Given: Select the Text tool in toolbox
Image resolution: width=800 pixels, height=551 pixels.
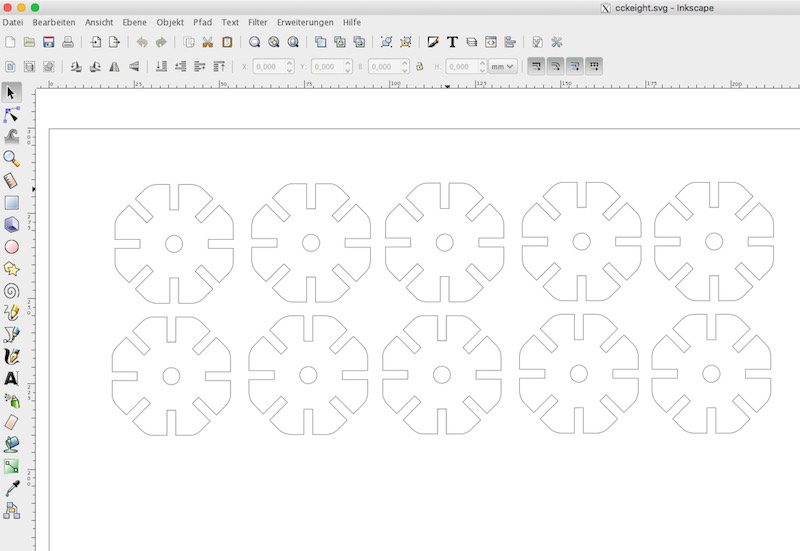Looking at the screenshot, I should [x=11, y=378].
